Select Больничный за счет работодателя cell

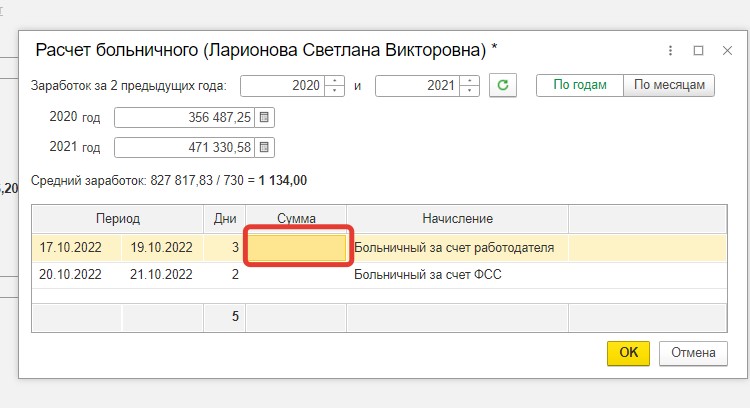[457, 247]
